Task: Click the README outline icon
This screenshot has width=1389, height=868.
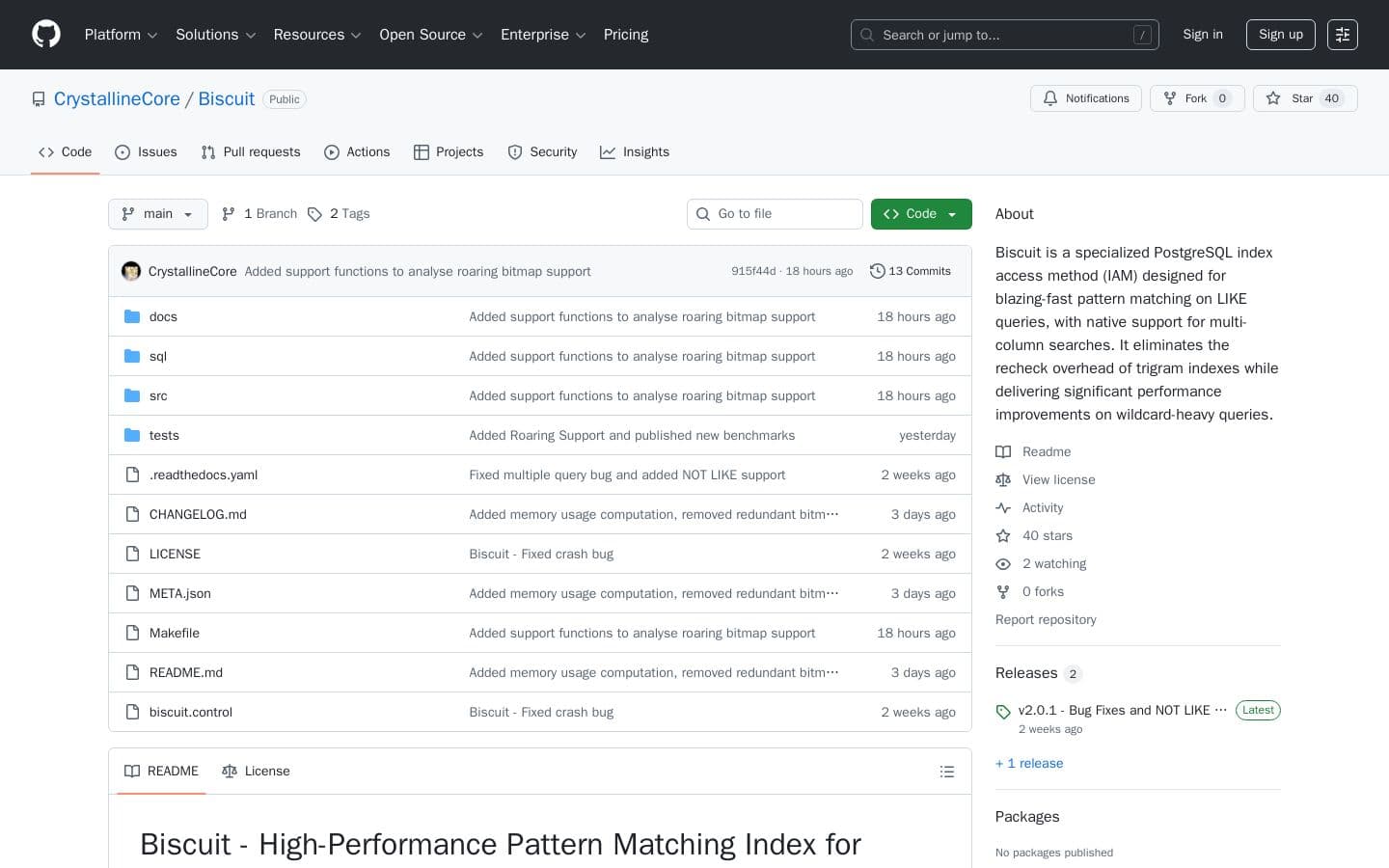Action: (947, 772)
